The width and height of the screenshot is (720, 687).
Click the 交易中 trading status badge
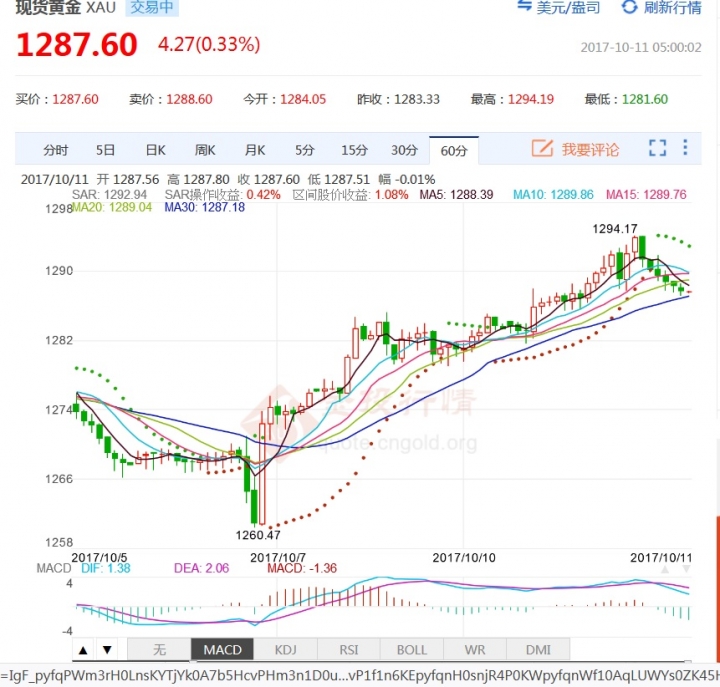(153, 8)
